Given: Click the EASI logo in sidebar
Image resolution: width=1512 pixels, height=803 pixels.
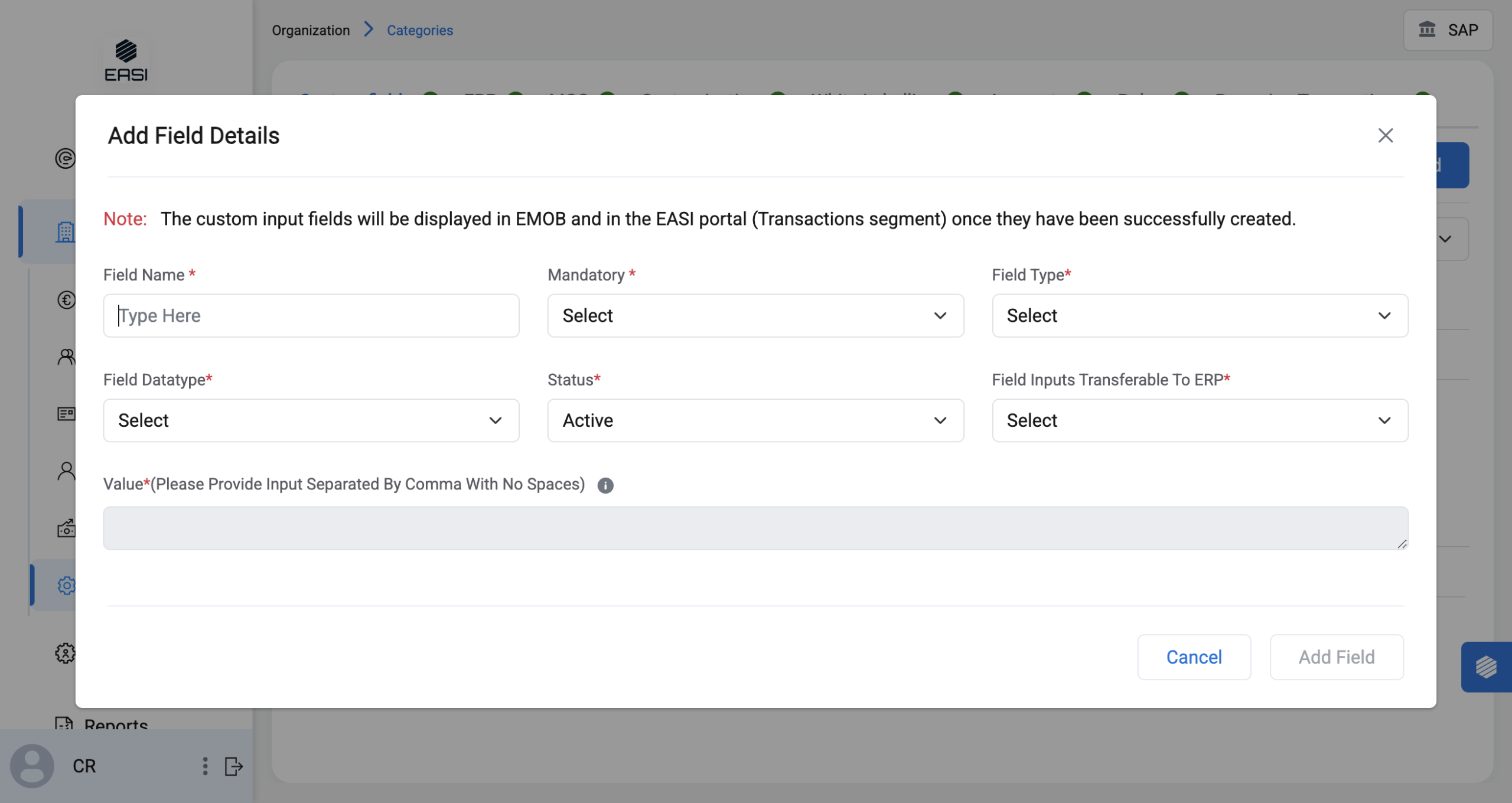Looking at the screenshot, I should click(126, 61).
